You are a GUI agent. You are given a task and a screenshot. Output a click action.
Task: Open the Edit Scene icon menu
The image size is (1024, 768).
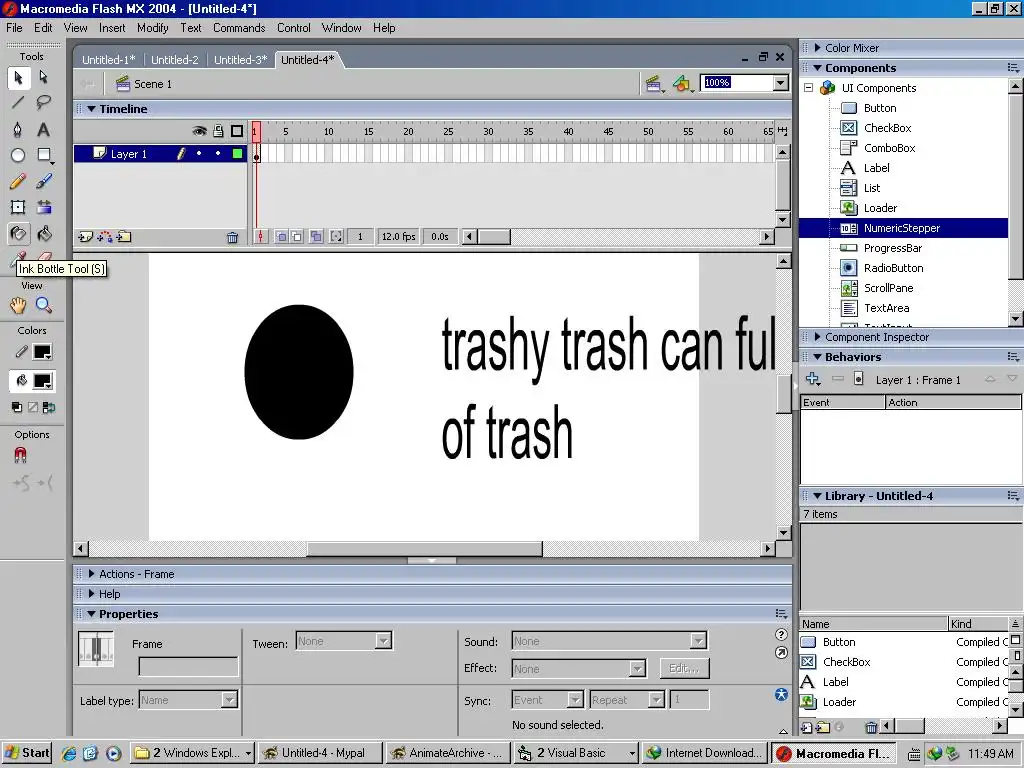(654, 84)
